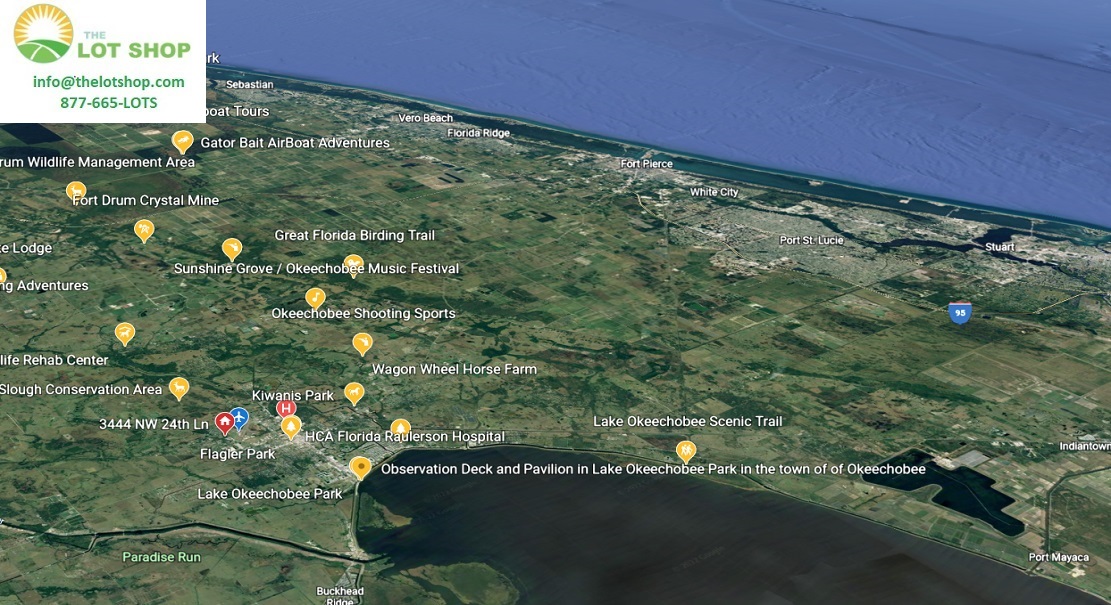Select the Wagon Wheel Horse Farm label
1111x605 pixels.
pyautogui.click(x=454, y=369)
